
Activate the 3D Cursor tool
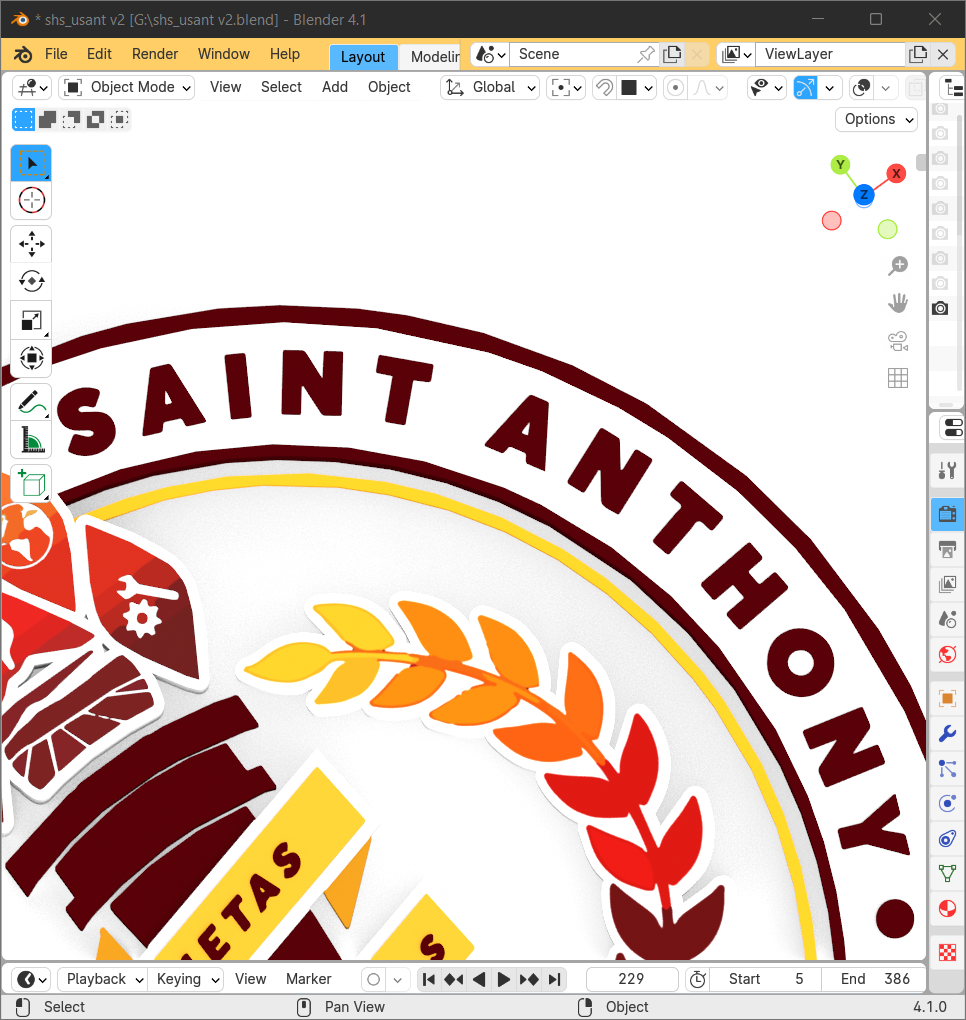31,200
